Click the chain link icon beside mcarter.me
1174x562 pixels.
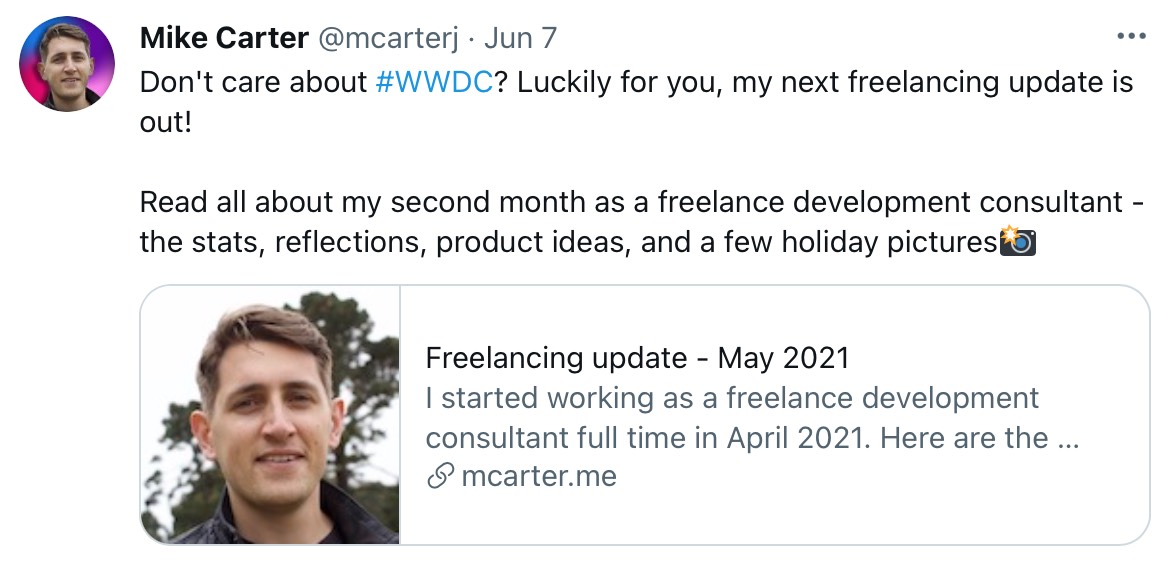coord(440,477)
